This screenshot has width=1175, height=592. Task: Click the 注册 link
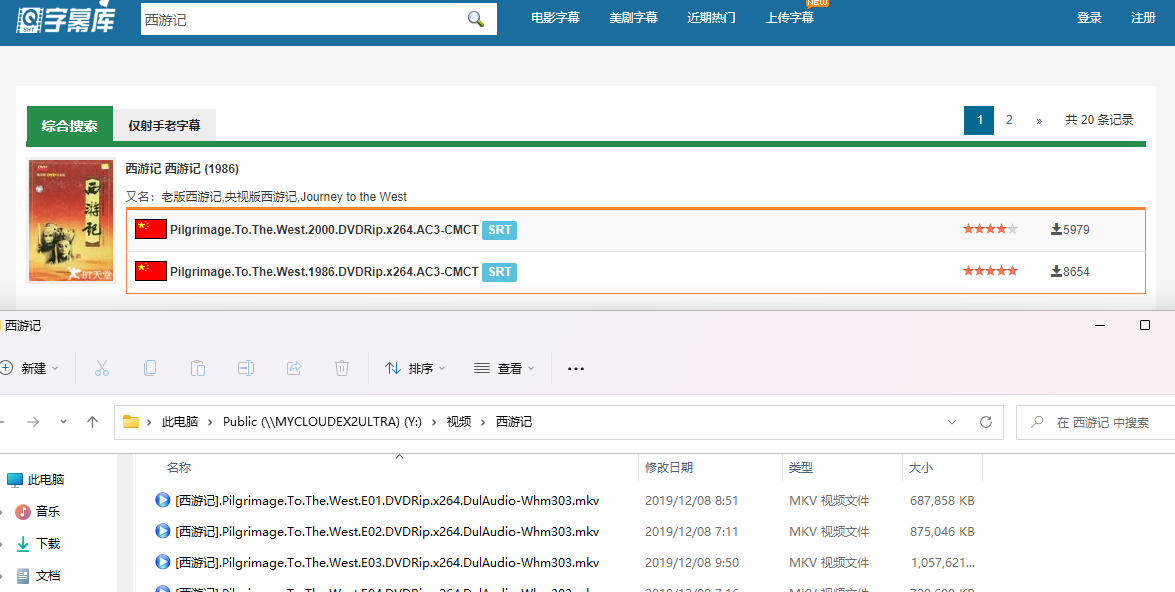(1144, 18)
